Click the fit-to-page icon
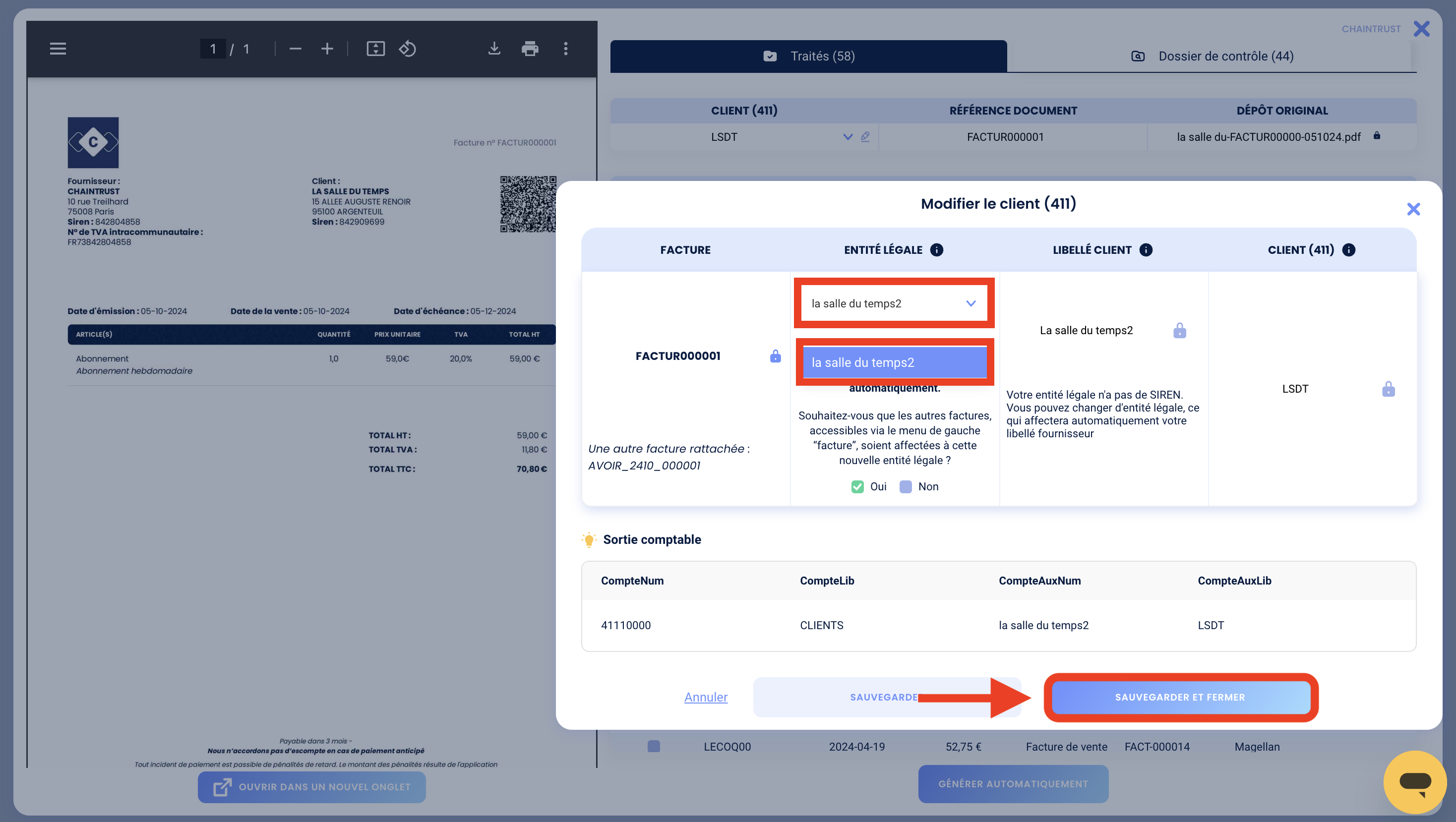The width and height of the screenshot is (1456, 822). [x=375, y=49]
